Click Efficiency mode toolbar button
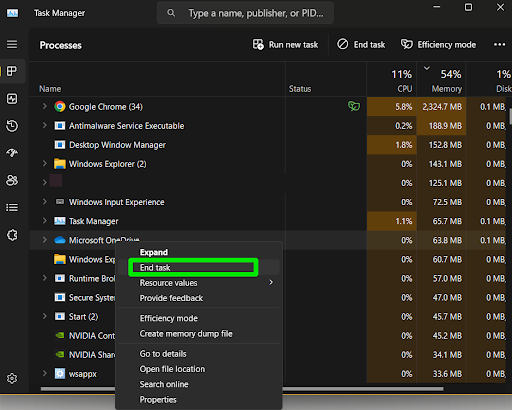 (438, 45)
